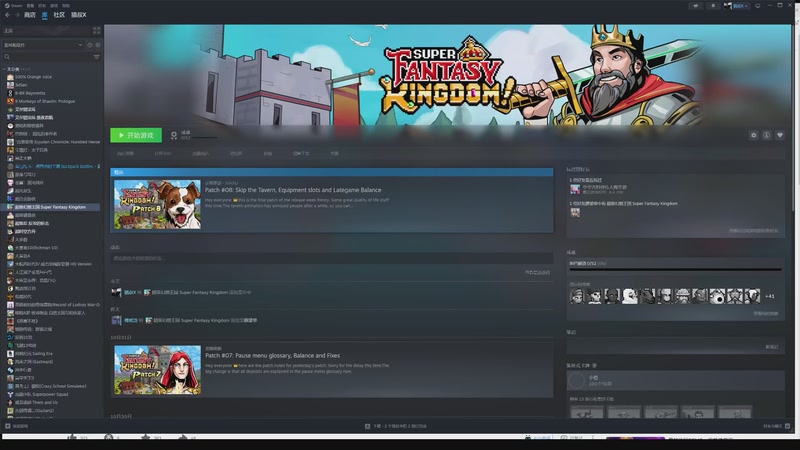Screen dimensions: 800x450
Task: Open the games and software filter dropdown
Action: click(43, 45)
